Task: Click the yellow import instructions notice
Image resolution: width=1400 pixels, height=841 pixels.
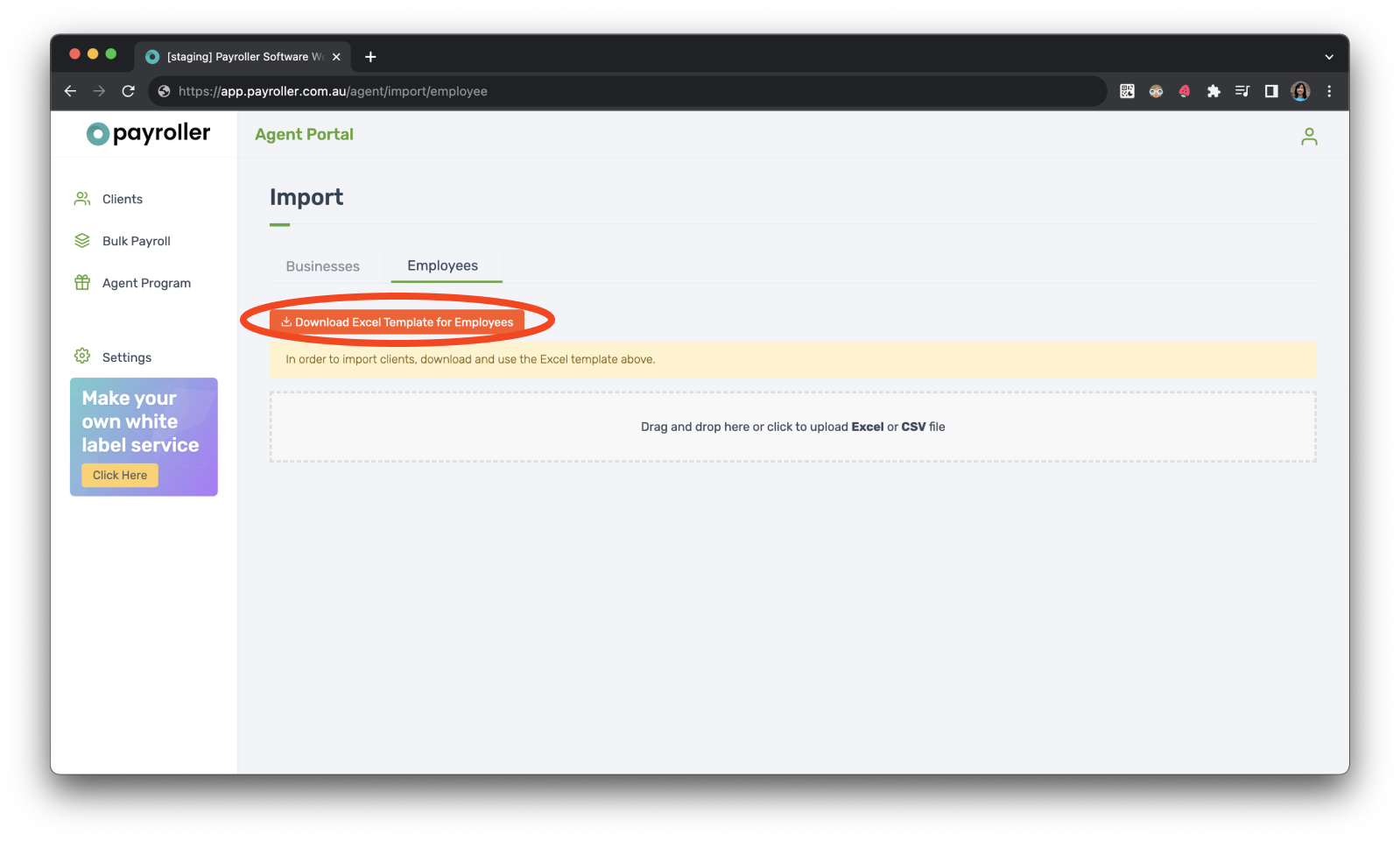Action: 792,359
